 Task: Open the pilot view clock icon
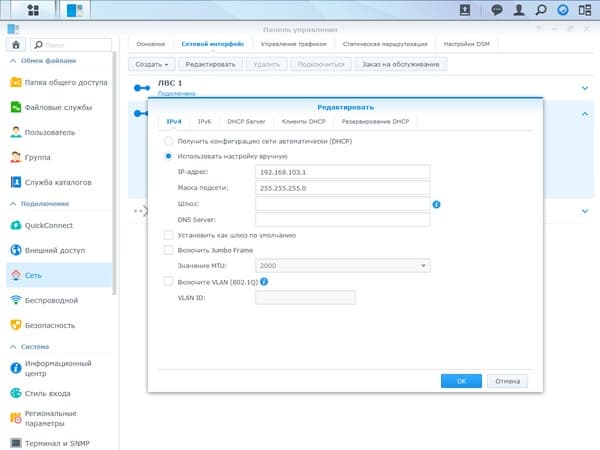click(x=562, y=10)
